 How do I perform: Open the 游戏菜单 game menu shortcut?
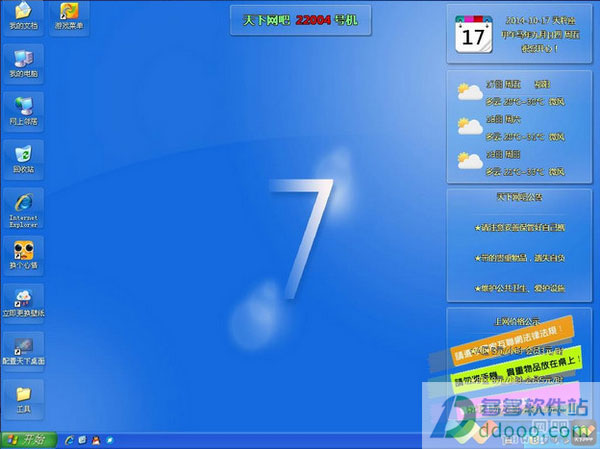point(69,17)
